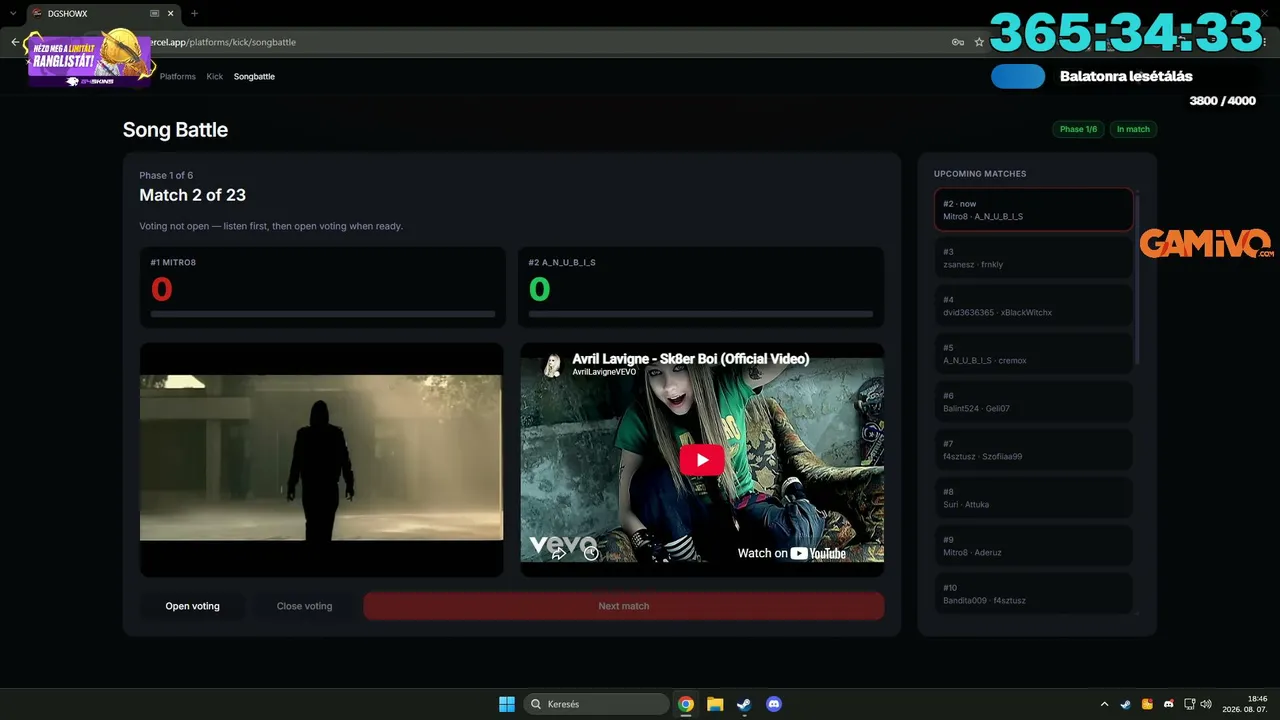Click MITRO8's vote progress bar
The height and width of the screenshot is (720, 1280).
click(323, 314)
